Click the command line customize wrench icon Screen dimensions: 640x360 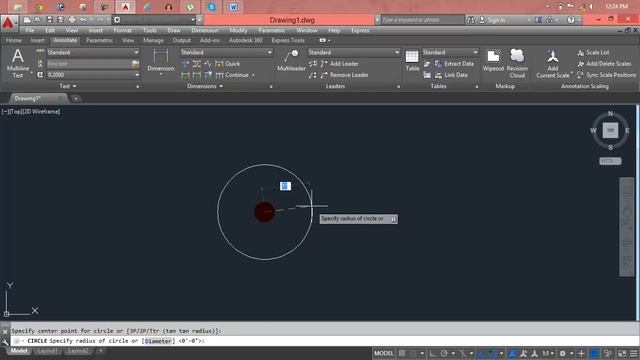tap(5, 342)
